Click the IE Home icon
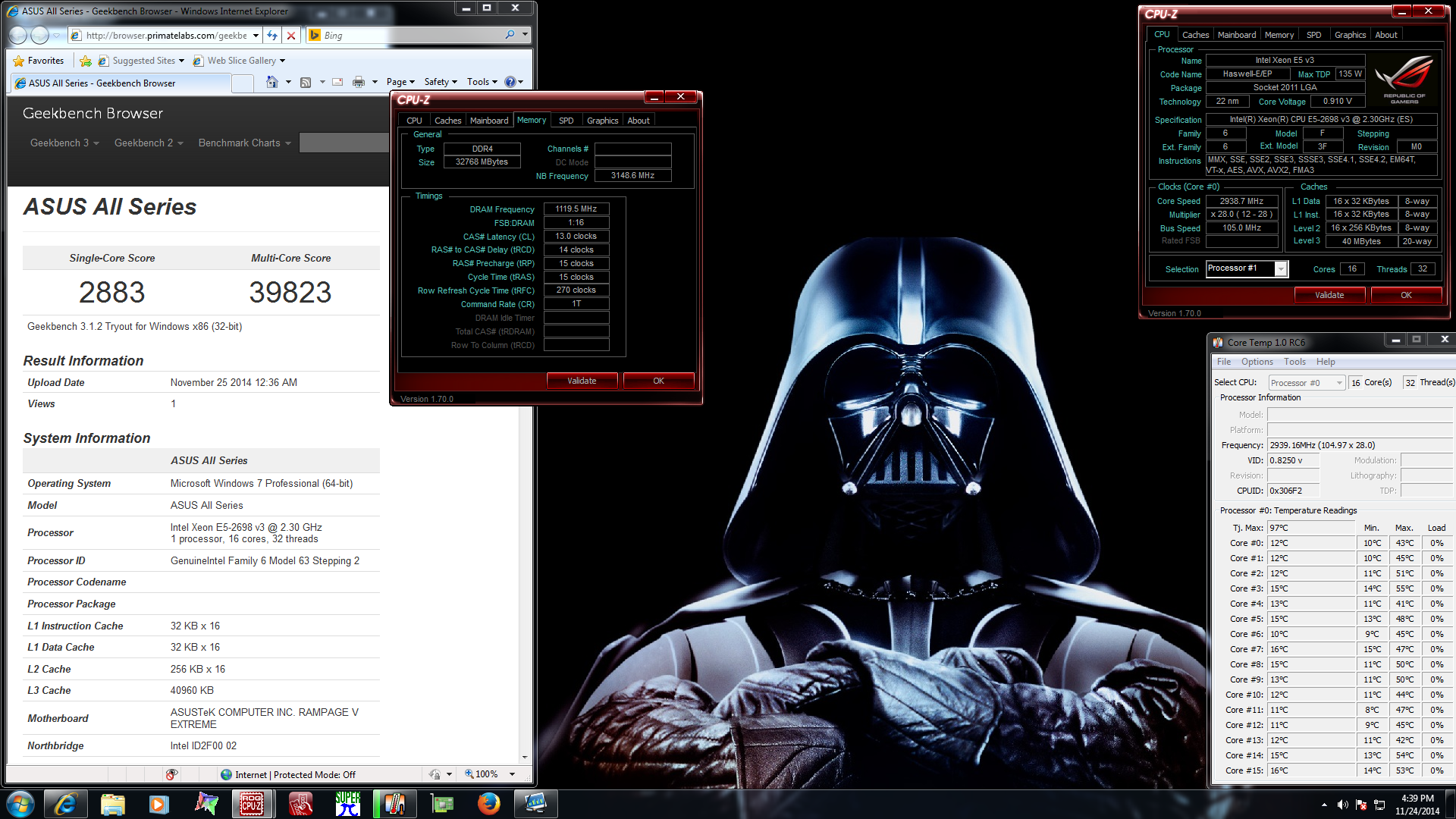Image resolution: width=1456 pixels, height=819 pixels. [272, 82]
